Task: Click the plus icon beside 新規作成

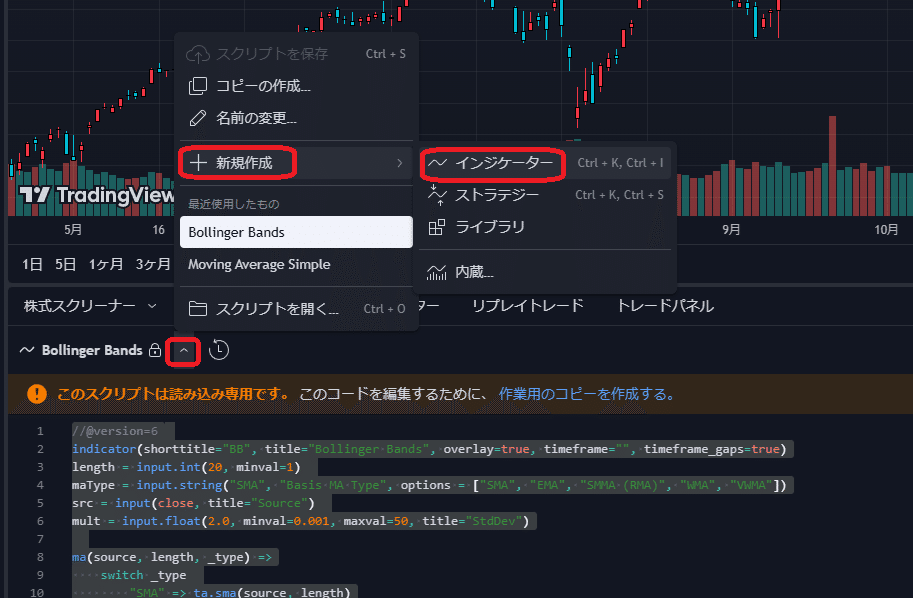Action: (x=199, y=162)
